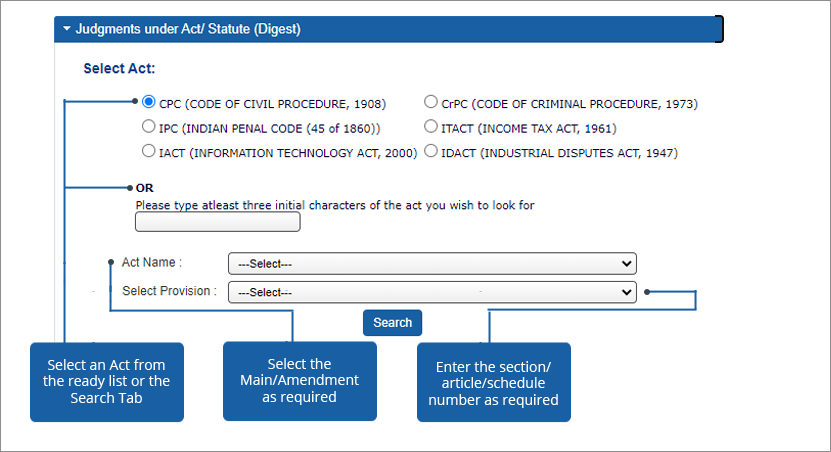831x452 pixels.
Task: Click the 'Select the Main/Amendment' callout box
Action: pos(299,380)
